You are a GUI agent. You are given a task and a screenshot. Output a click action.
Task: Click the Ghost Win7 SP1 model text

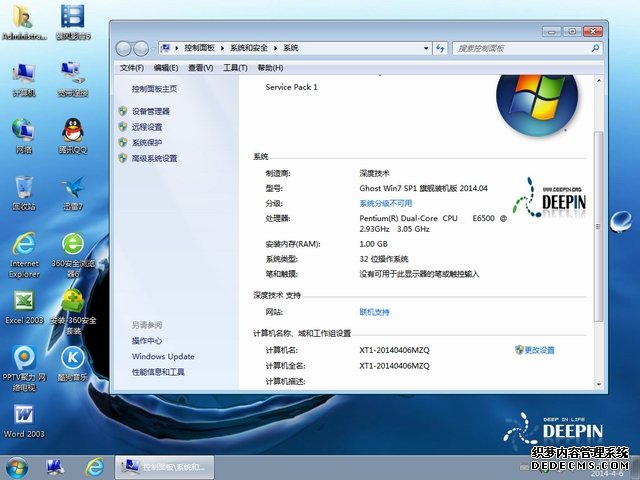pos(423,188)
